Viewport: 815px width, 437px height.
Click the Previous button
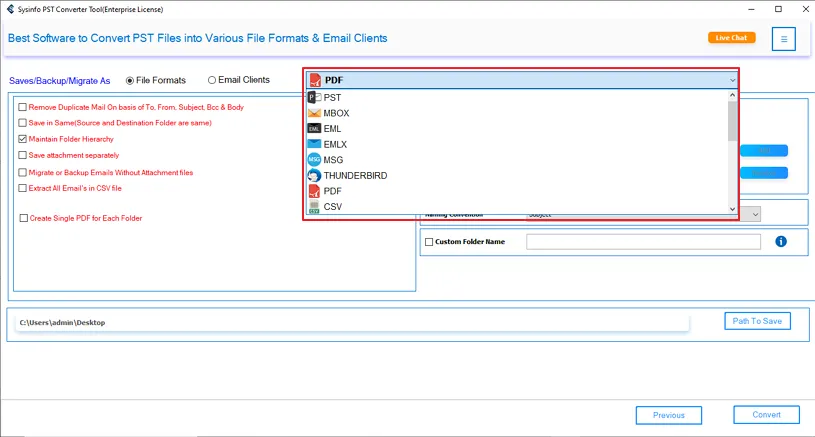pyautogui.click(x=668, y=415)
